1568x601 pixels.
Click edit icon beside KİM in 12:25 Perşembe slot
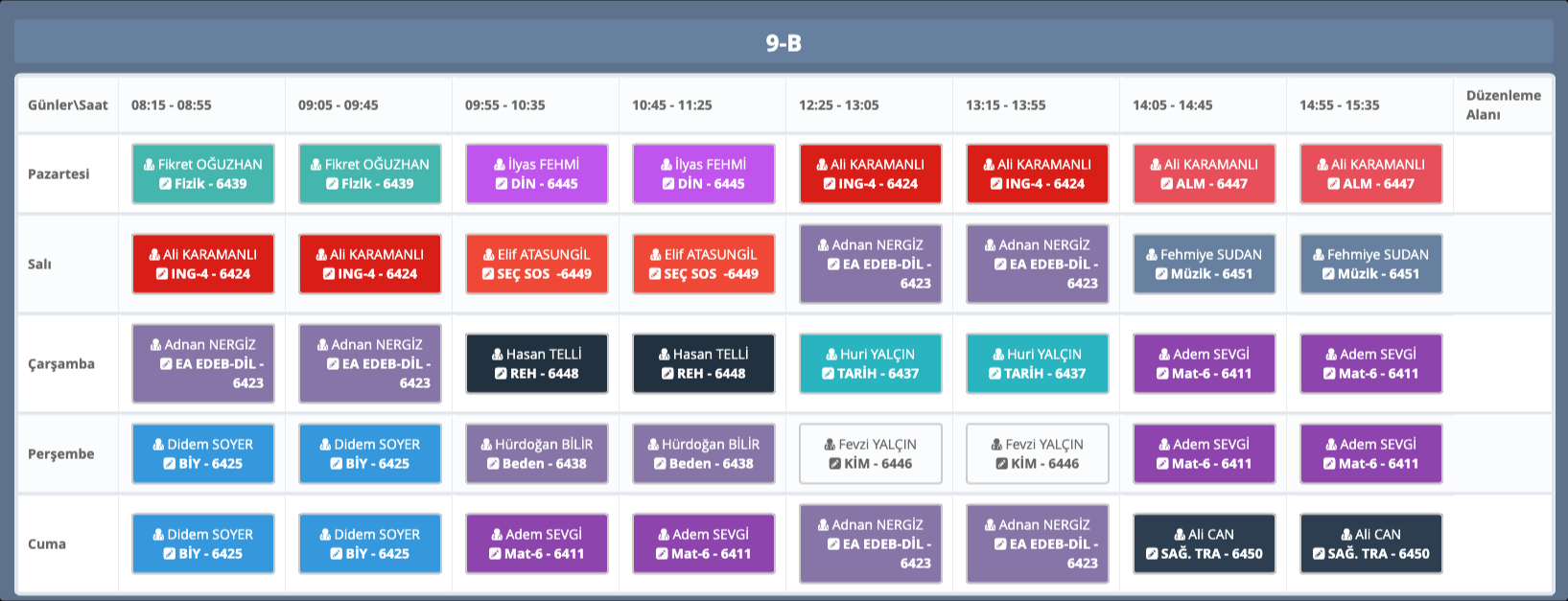point(835,464)
